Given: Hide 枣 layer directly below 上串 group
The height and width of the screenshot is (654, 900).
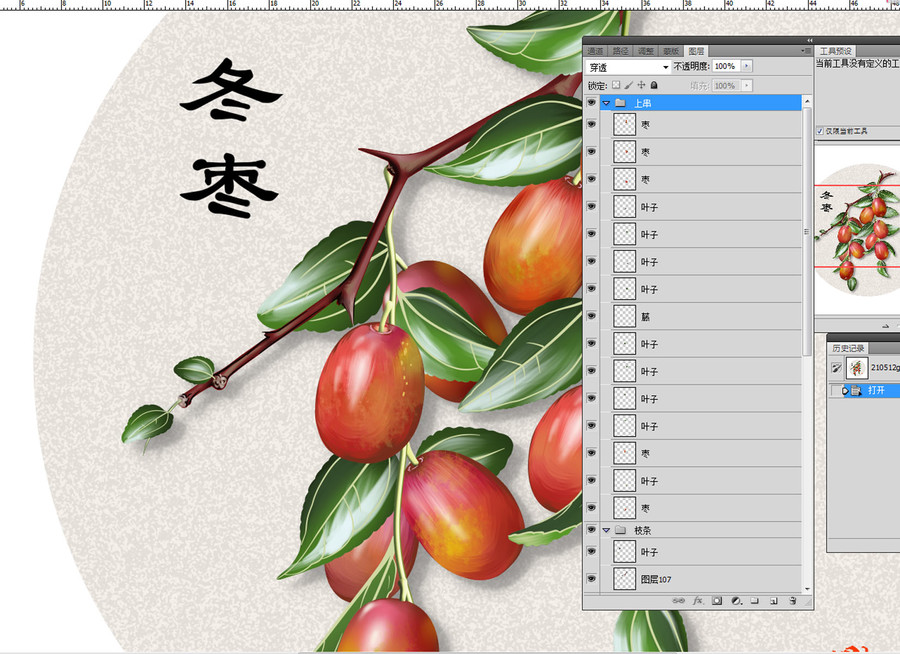Looking at the screenshot, I should pyautogui.click(x=591, y=124).
